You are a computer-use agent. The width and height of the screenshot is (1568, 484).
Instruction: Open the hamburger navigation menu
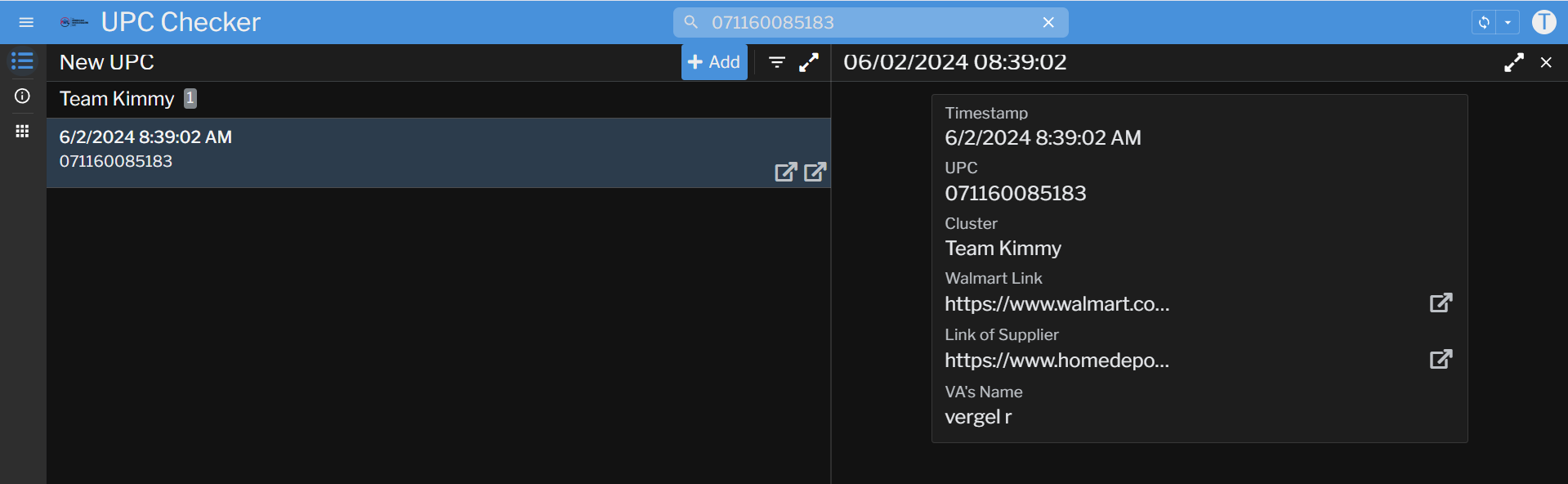(x=26, y=22)
